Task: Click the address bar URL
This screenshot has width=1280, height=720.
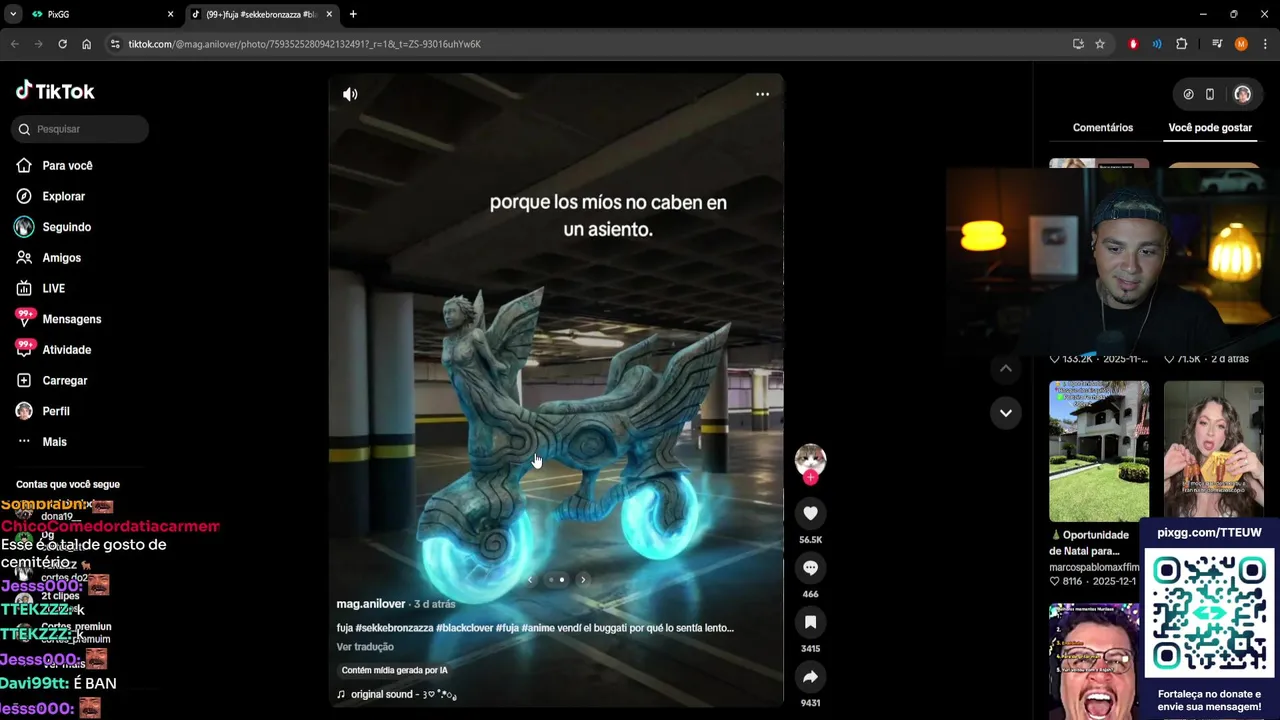Action: [304, 44]
